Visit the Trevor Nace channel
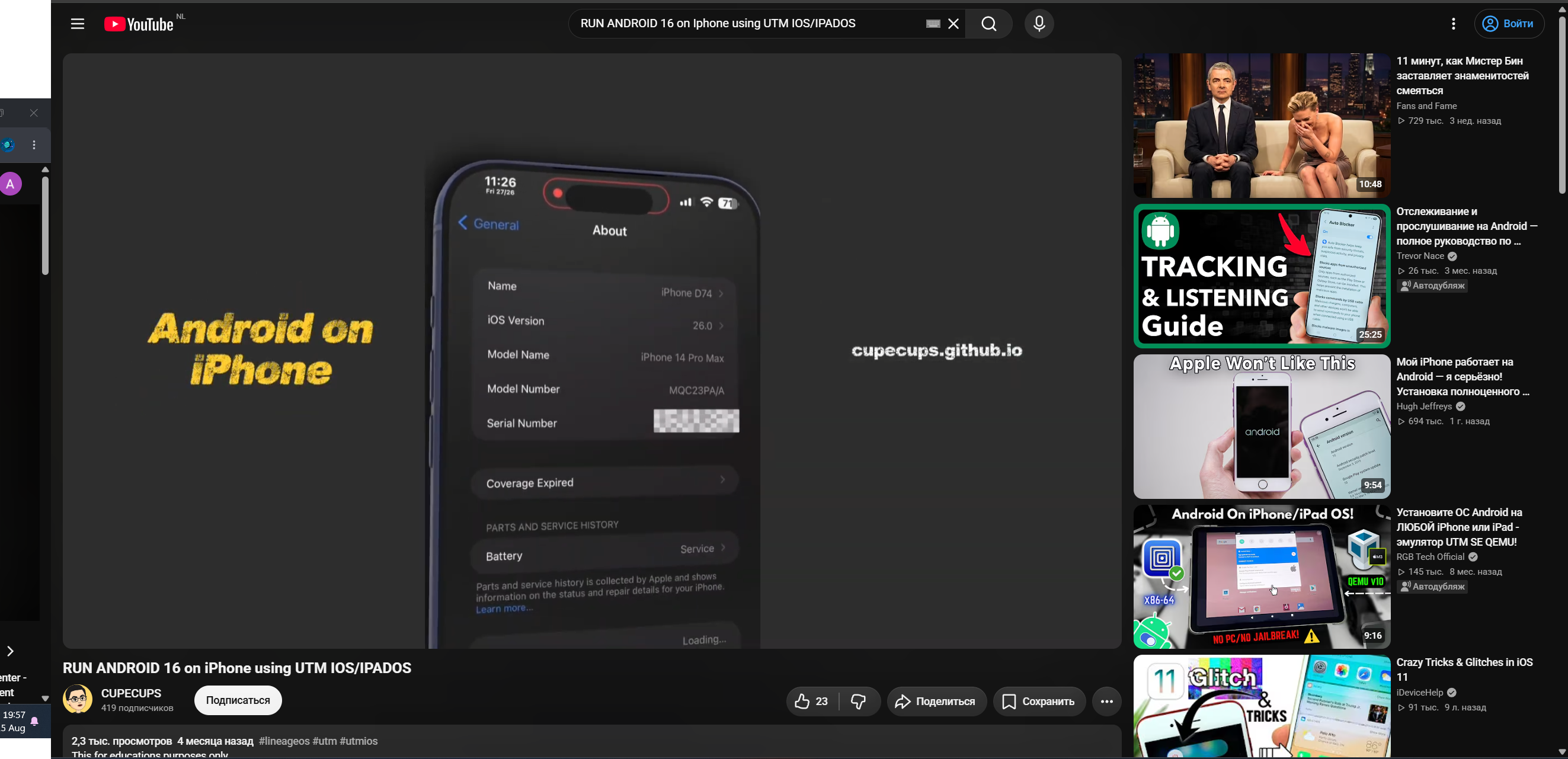The width and height of the screenshot is (1568, 759). pos(1421,256)
